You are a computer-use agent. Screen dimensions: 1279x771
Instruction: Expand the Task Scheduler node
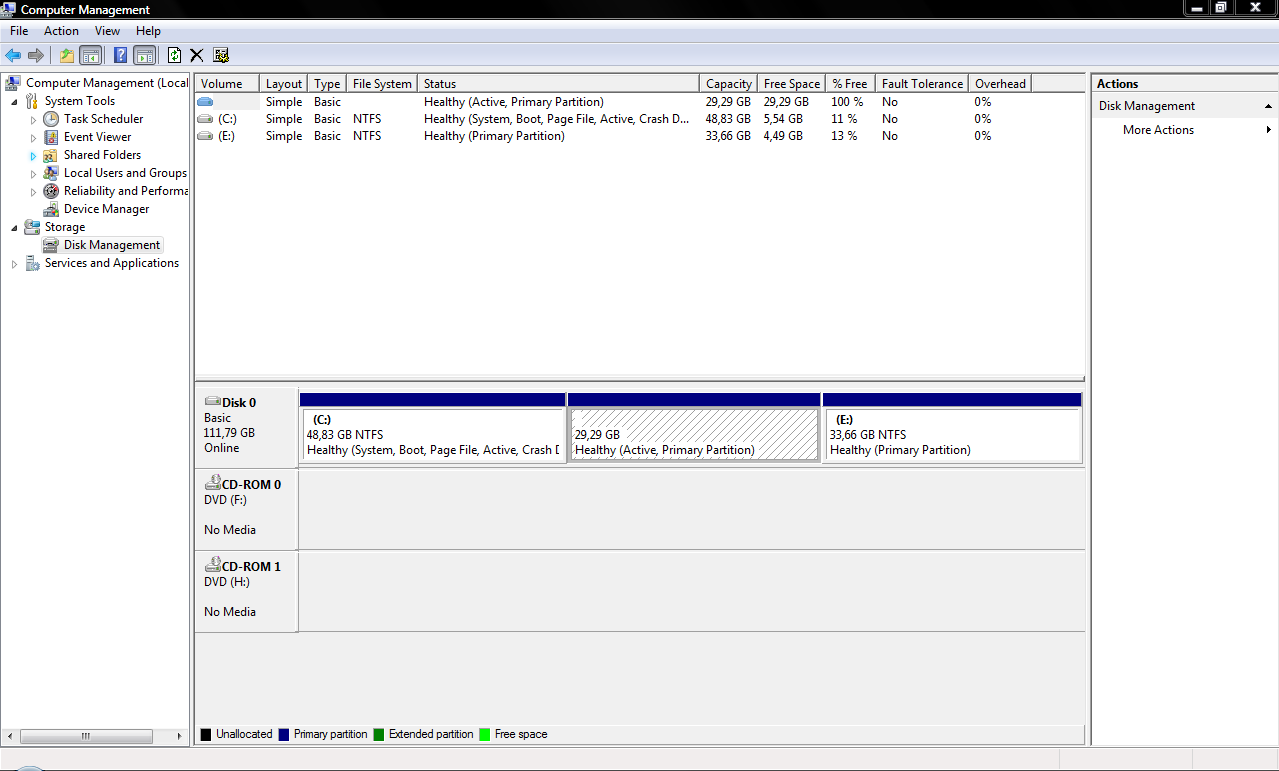coord(33,120)
